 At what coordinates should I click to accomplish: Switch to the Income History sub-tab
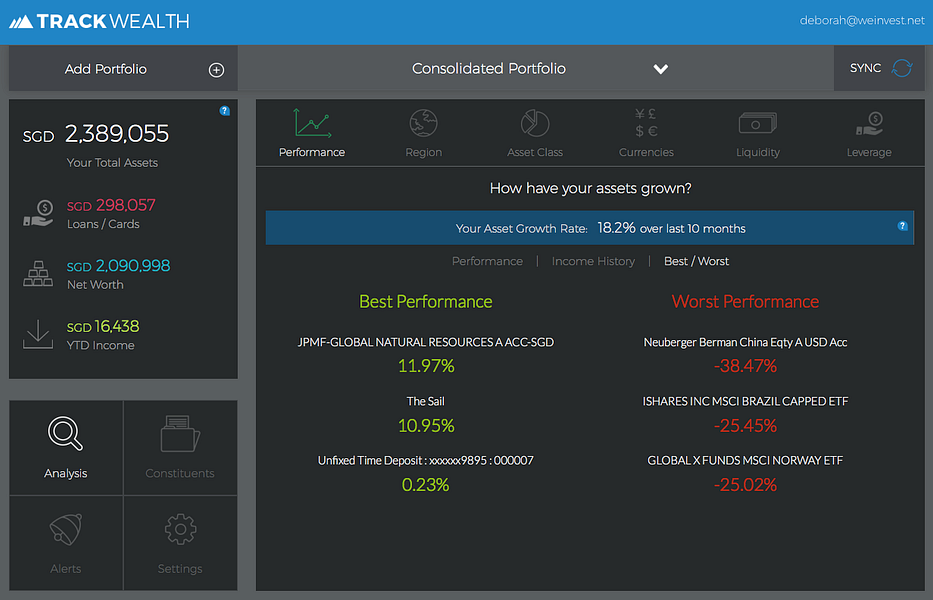pos(593,261)
